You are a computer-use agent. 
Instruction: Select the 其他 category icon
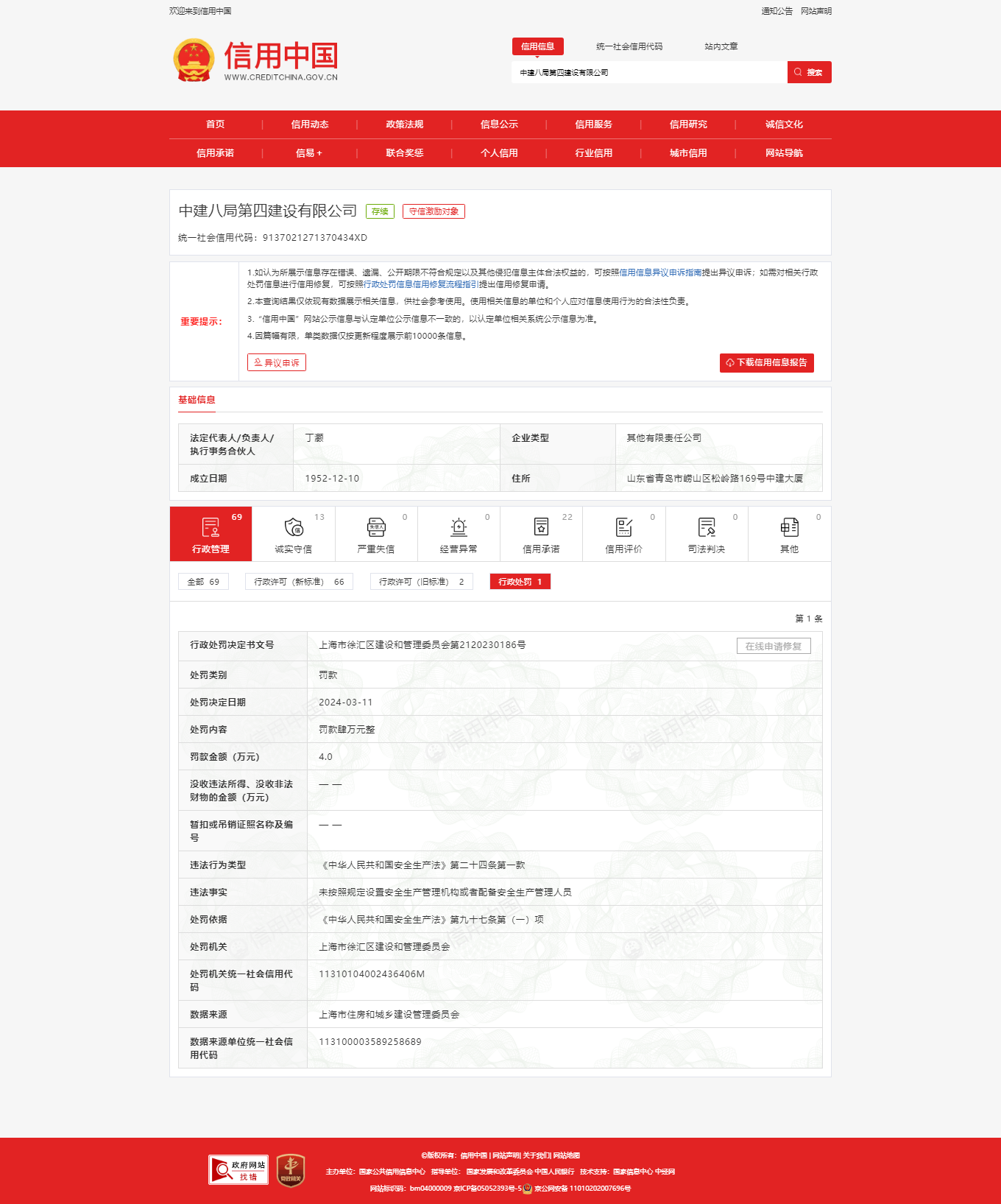pyautogui.click(x=789, y=527)
